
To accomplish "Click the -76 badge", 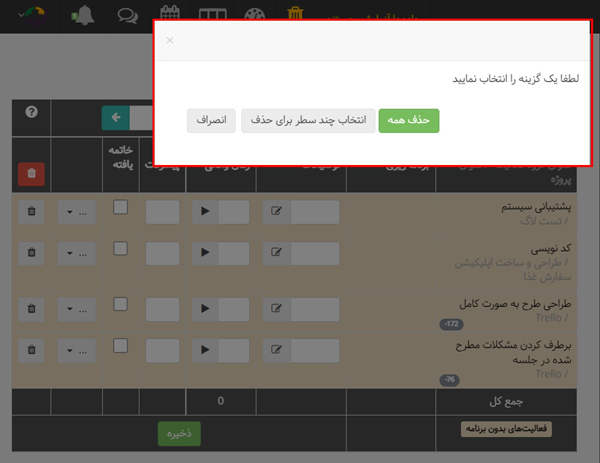I will click(450, 380).
